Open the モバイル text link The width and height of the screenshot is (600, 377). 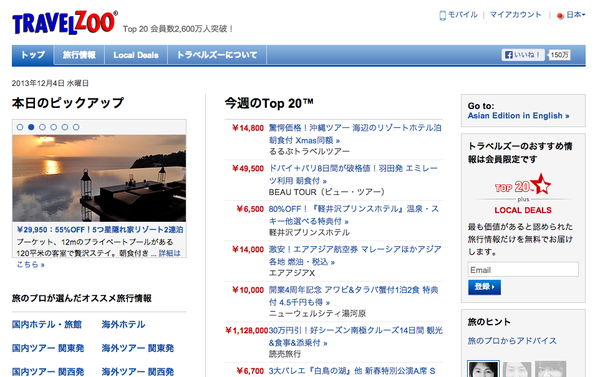[x=463, y=15]
